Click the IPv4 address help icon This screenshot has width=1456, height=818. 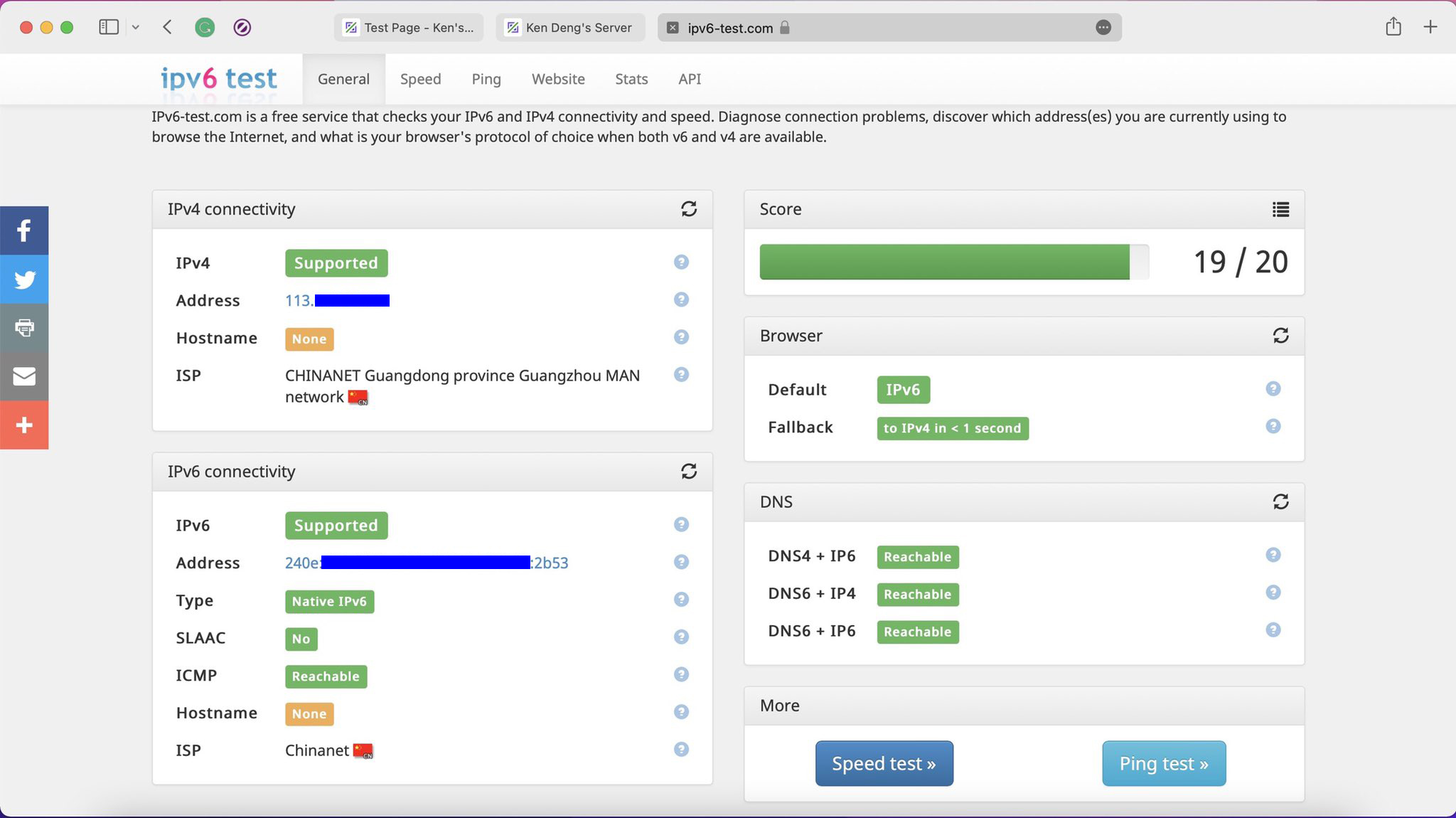tap(681, 299)
